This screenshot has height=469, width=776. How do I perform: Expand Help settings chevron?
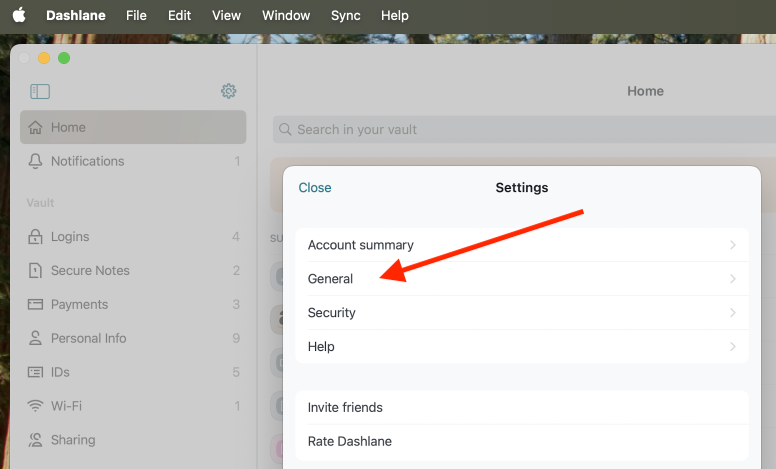(x=733, y=346)
